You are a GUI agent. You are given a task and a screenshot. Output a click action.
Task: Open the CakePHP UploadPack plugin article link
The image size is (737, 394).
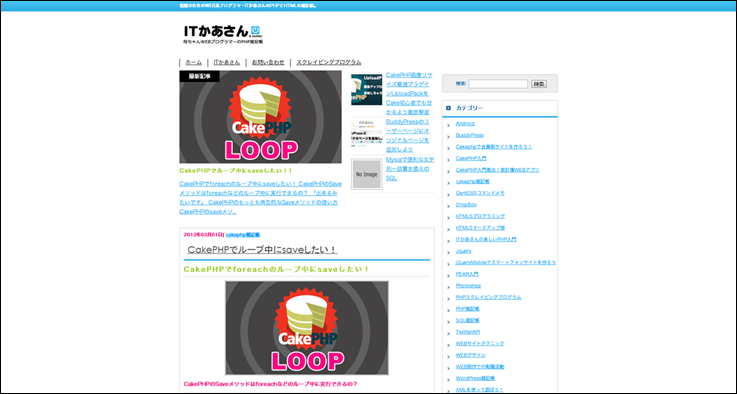click(x=409, y=93)
